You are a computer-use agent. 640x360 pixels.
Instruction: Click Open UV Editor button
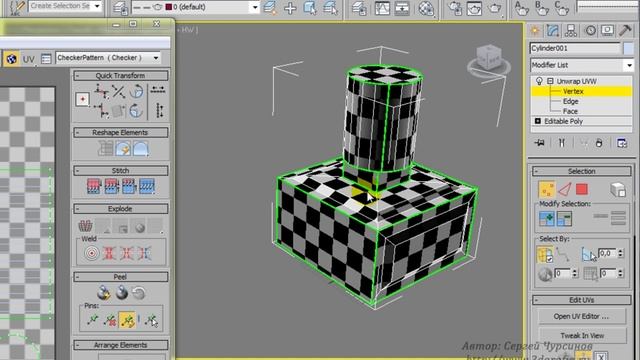[x=581, y=316]
